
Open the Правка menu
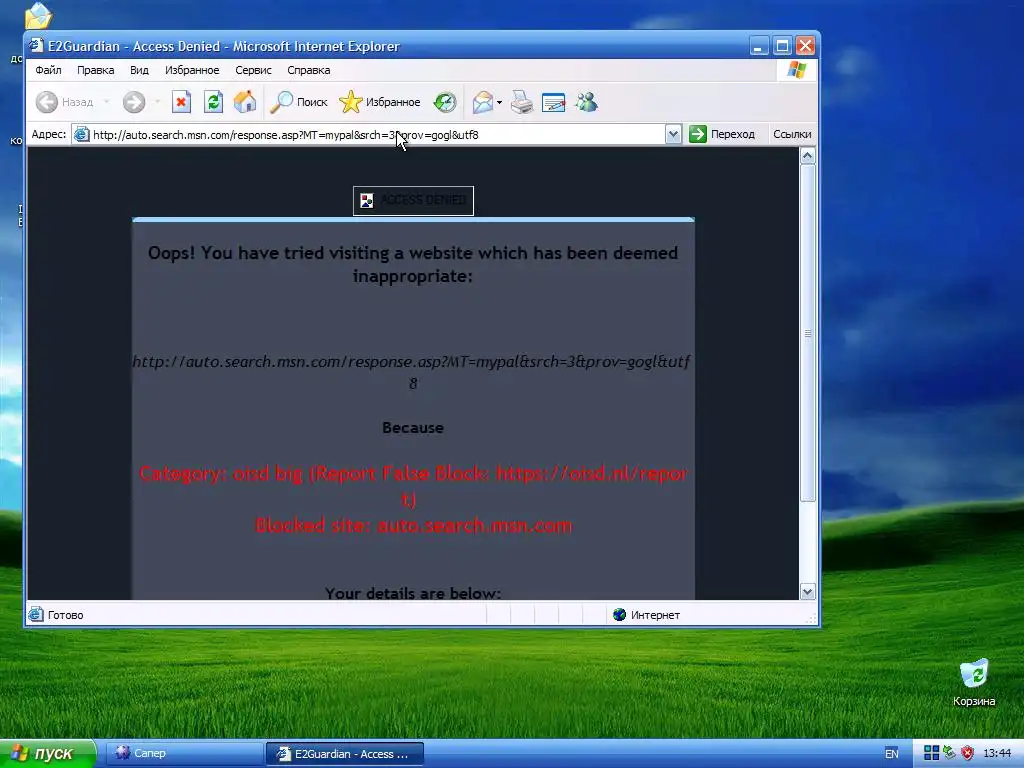[95, 70]
